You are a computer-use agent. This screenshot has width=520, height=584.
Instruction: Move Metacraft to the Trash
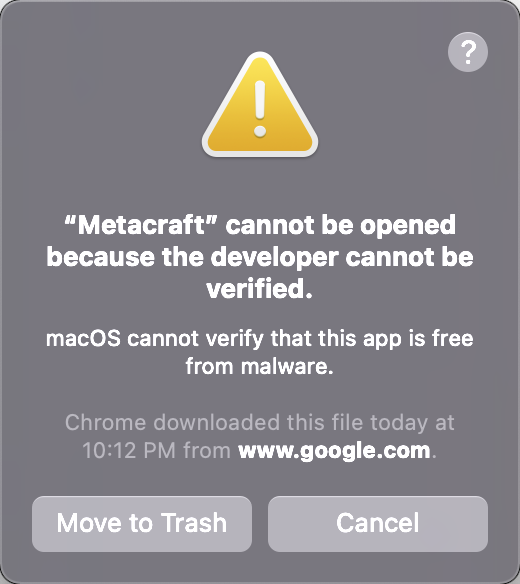tap(142, 524)
